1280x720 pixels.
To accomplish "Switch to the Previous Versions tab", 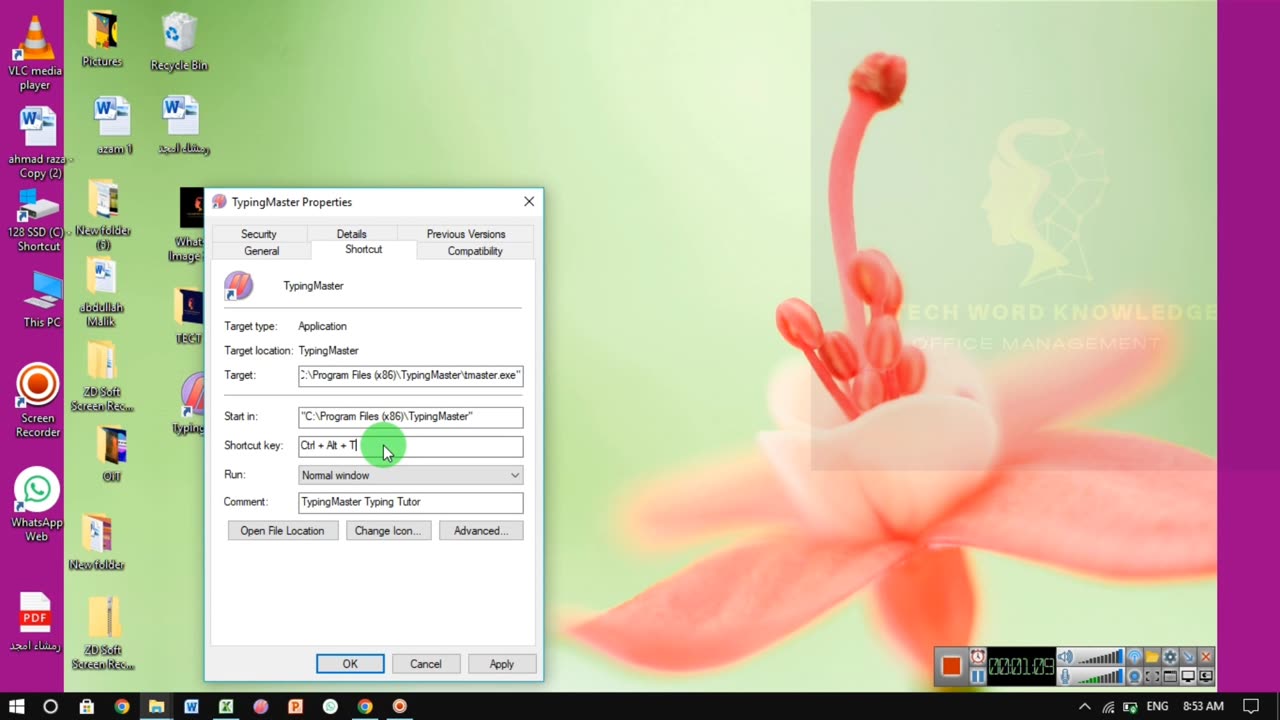I will pos(466,234).
